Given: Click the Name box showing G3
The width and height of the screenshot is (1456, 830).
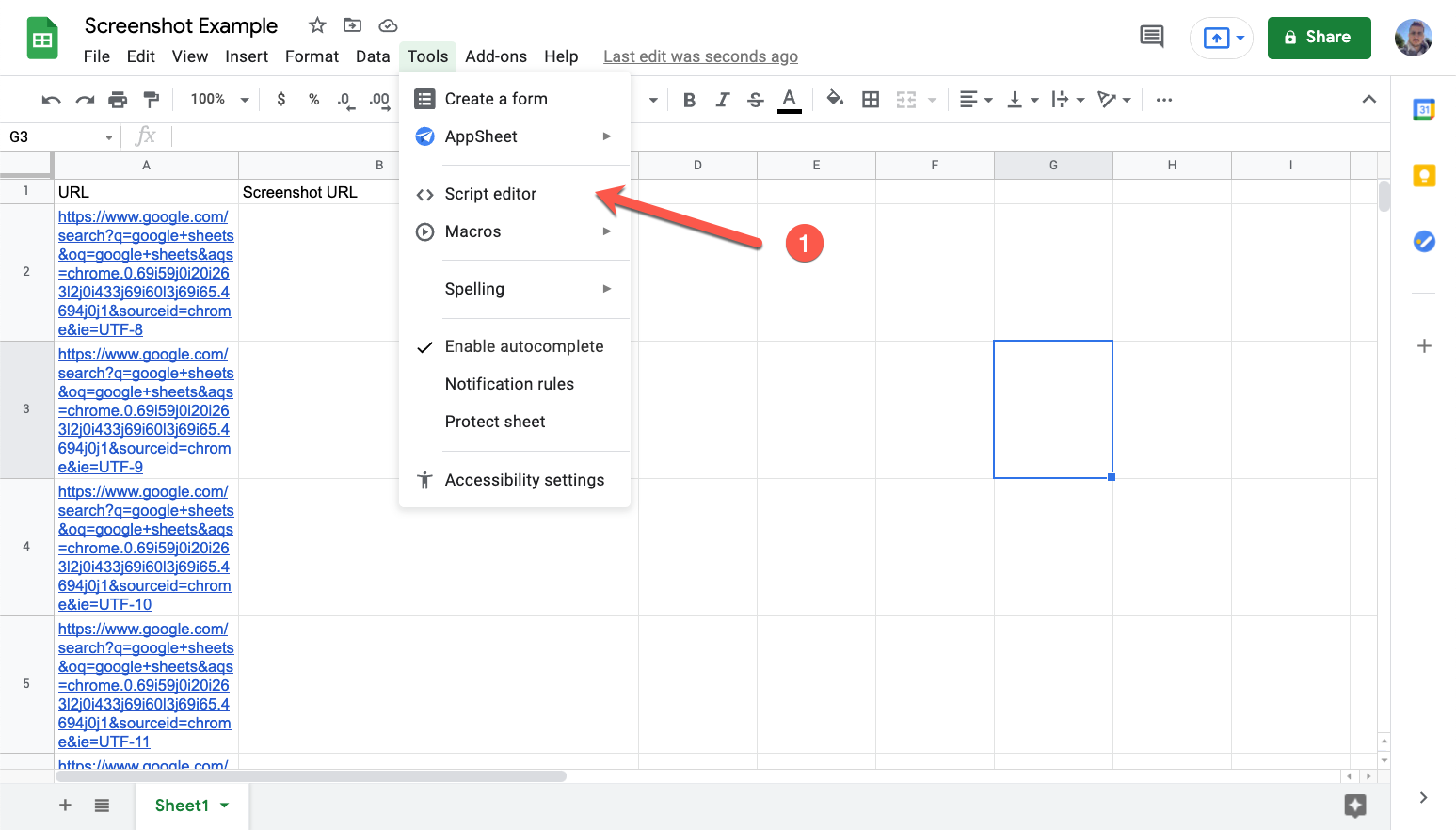Looking at the screenshot, I should click(x=61, y=137).
